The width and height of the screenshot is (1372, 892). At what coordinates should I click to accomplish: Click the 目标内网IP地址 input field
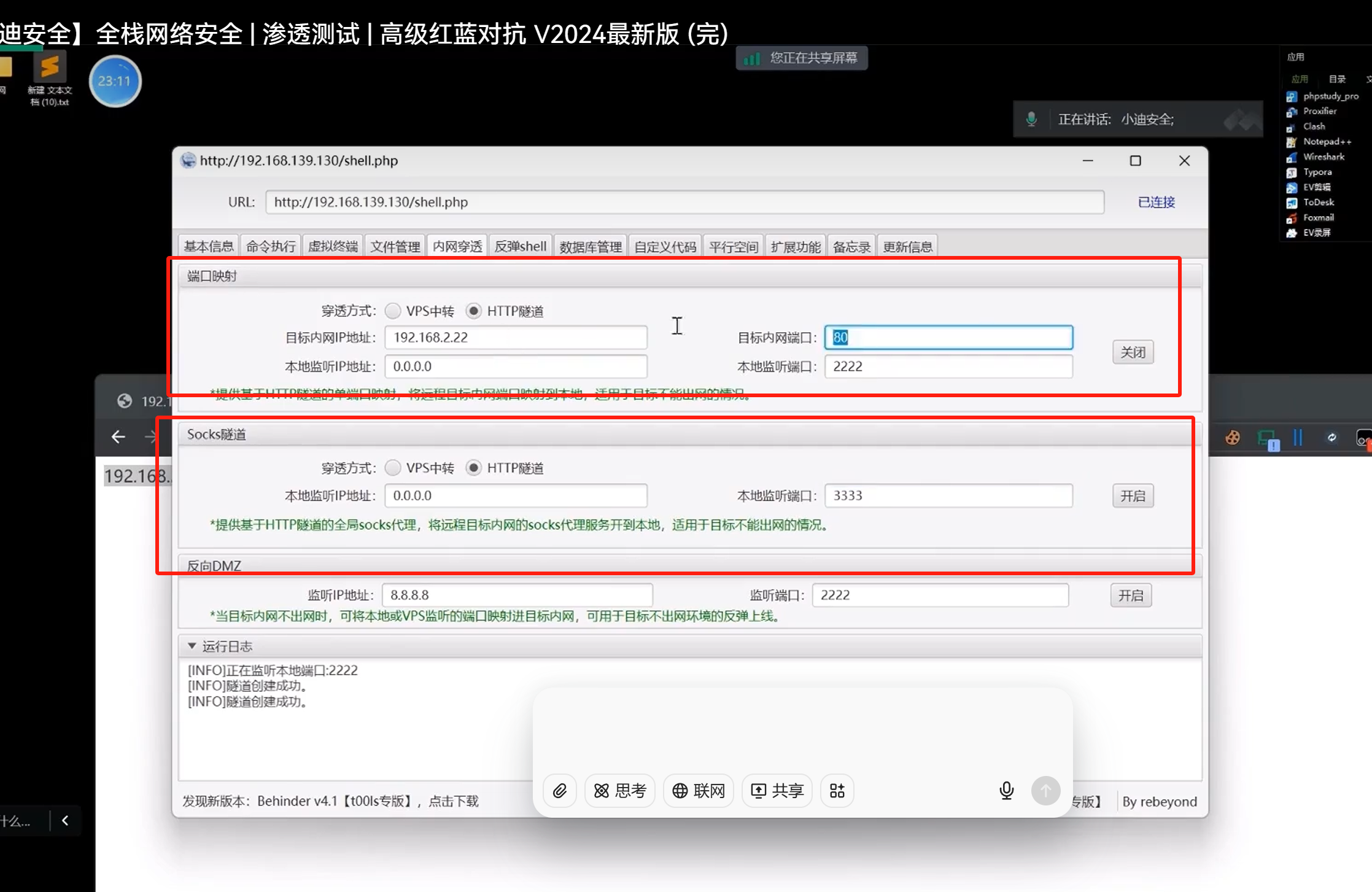[x=516, y=338]
